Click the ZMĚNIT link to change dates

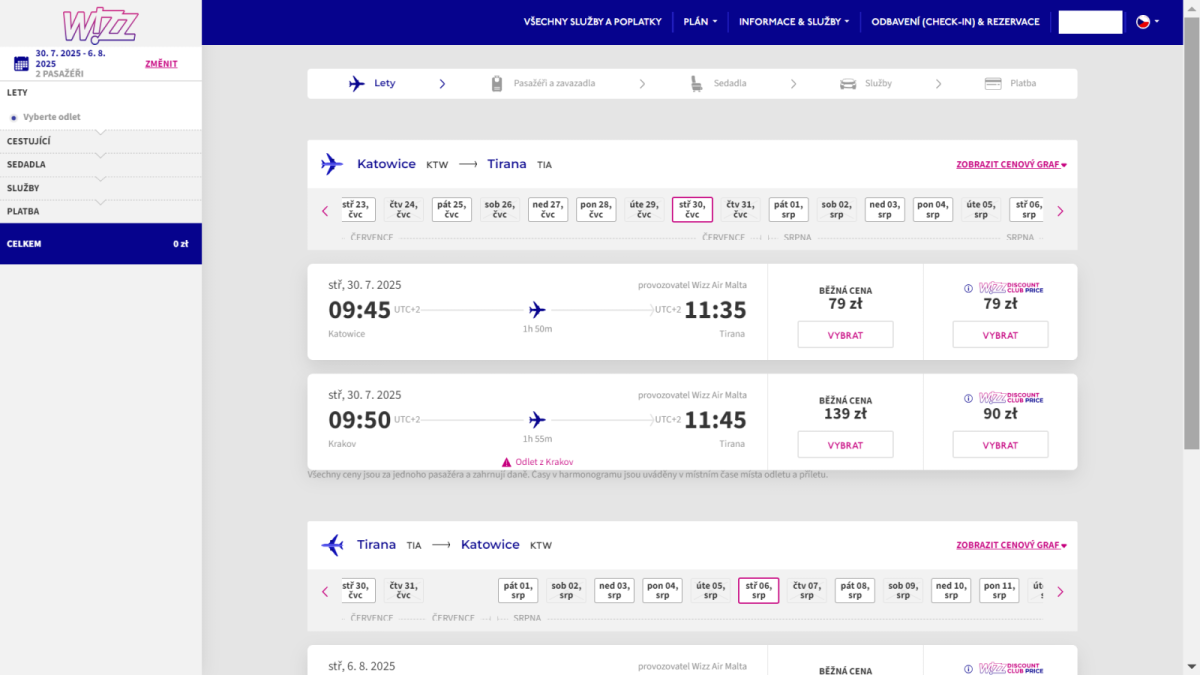[x=161, y=64]
